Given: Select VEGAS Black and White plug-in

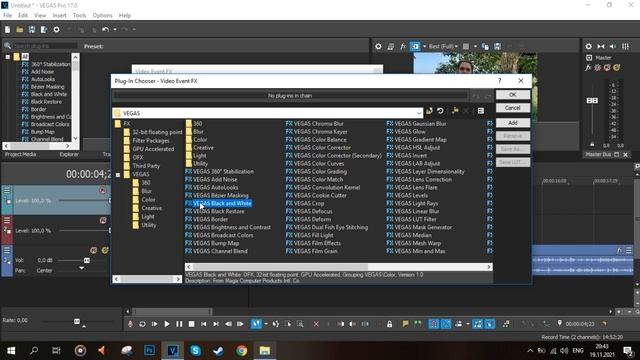Looking at the screenshot, I should (222, 203).
